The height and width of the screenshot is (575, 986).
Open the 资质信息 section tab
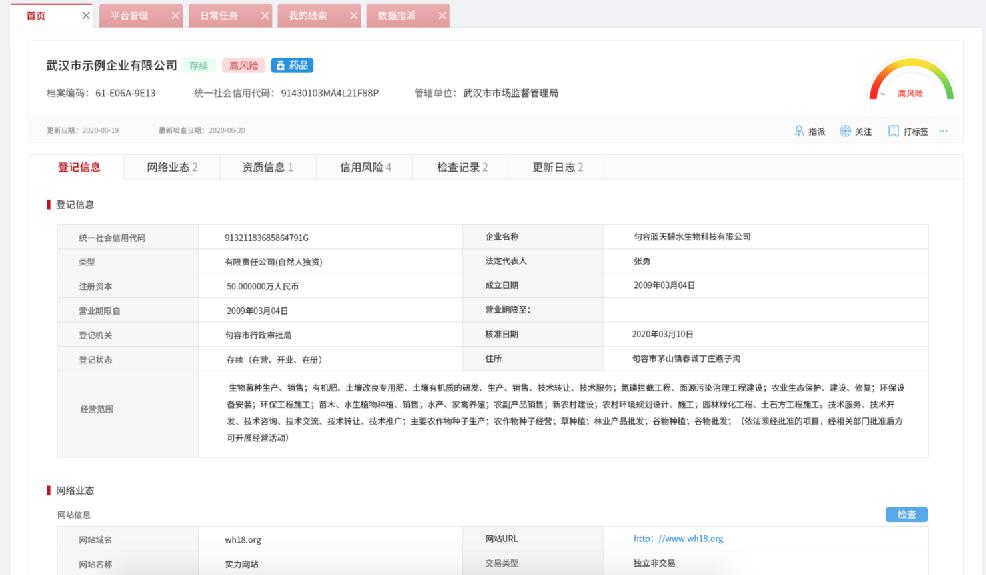tap(267, 167)
